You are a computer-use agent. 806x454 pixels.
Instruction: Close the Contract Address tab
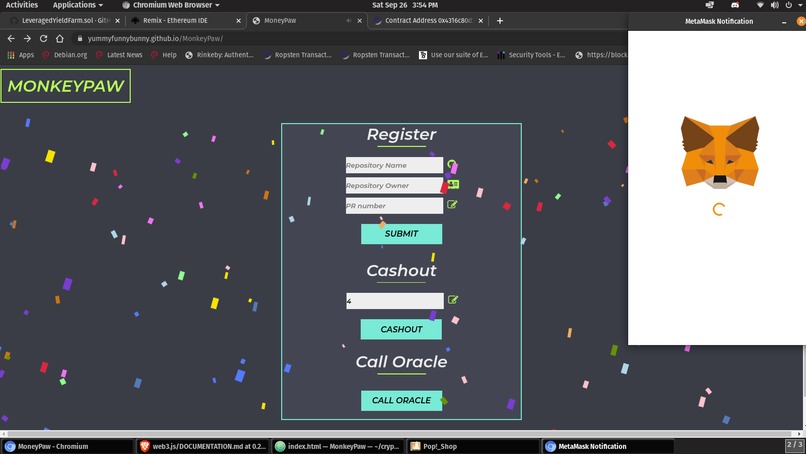coord(481,21)
